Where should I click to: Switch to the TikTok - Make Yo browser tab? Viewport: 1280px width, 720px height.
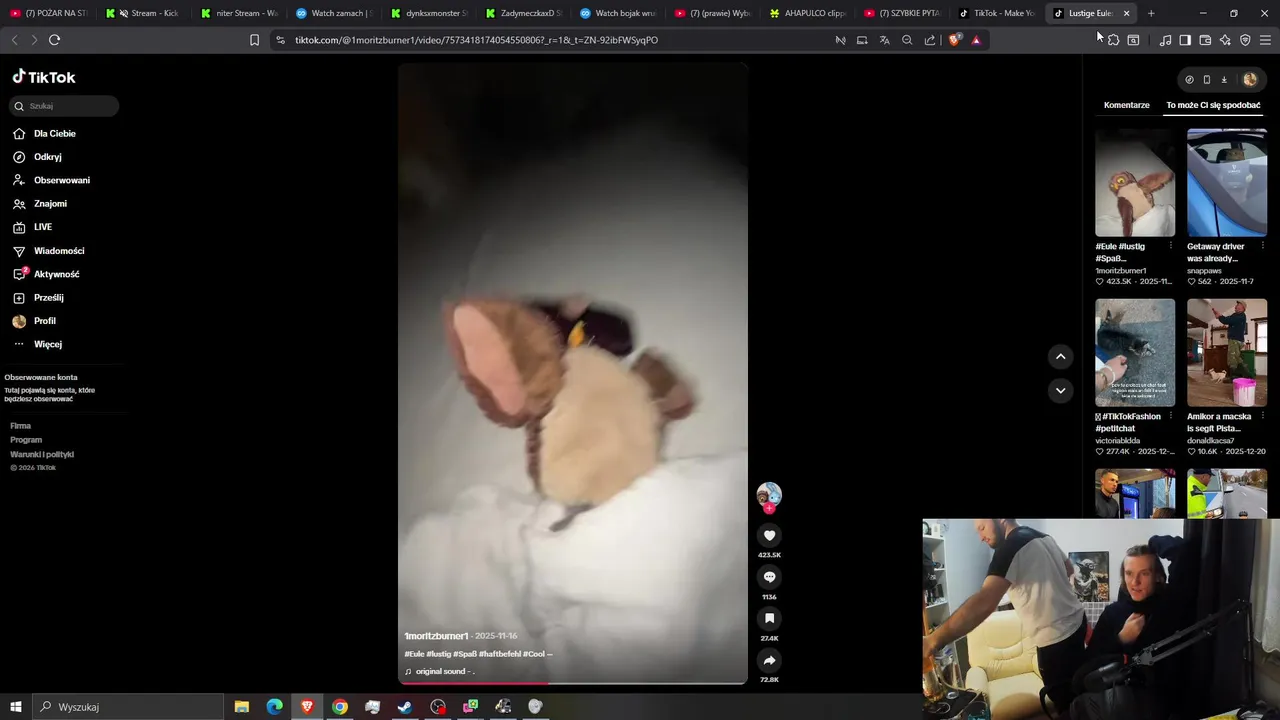998,13
